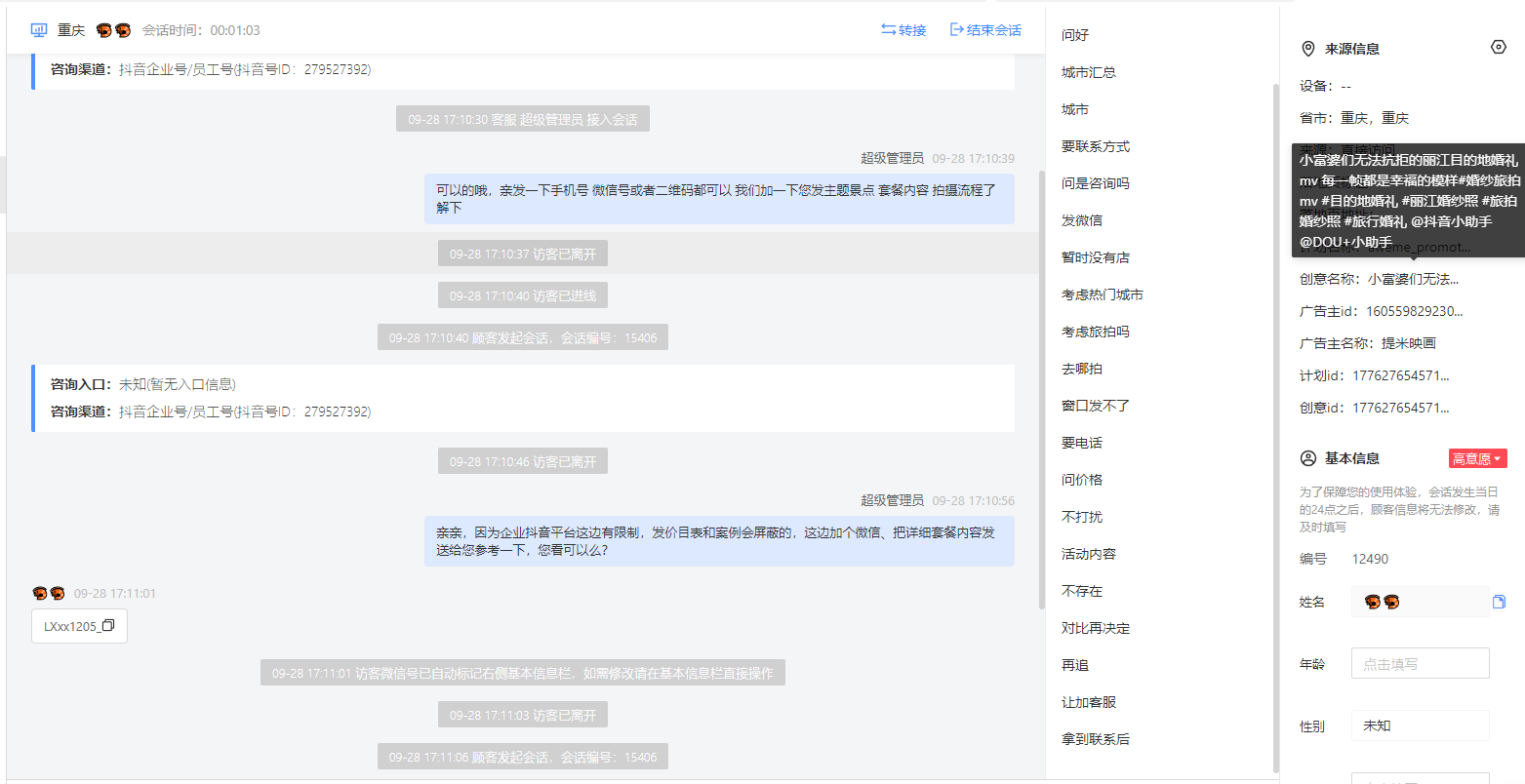Screen dimensions: 1525x784
Task: Pick the 不打扰 quick reply
Action: click(1082, 517)
